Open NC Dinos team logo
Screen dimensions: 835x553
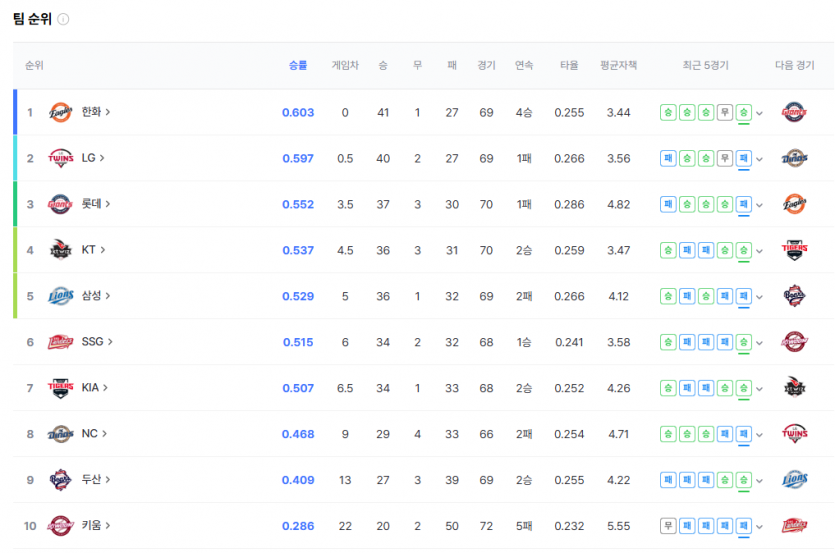click(x=60, y=434)
